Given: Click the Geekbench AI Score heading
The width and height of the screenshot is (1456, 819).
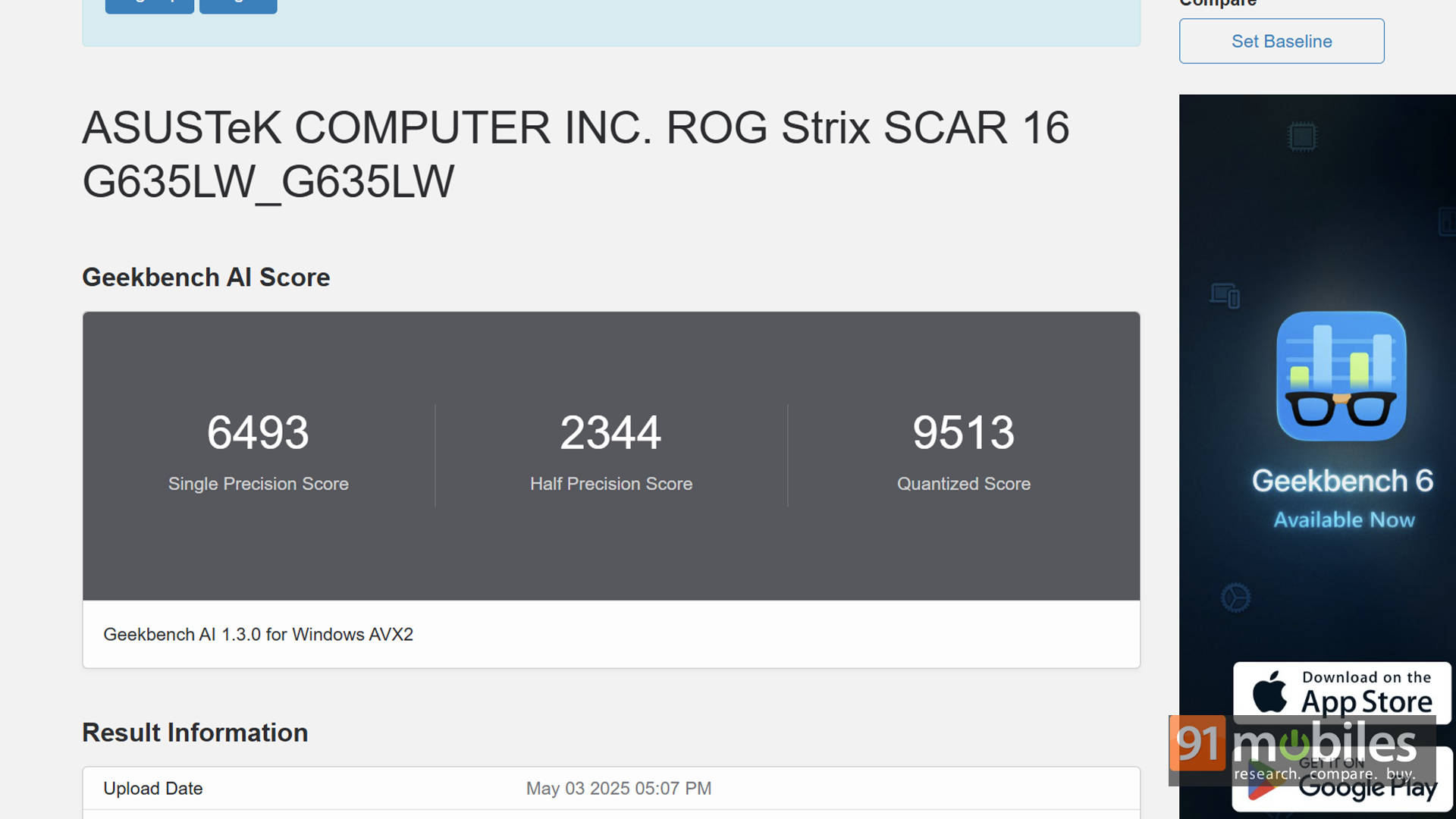Looking at the screenshot, I should tap(206, 278).
